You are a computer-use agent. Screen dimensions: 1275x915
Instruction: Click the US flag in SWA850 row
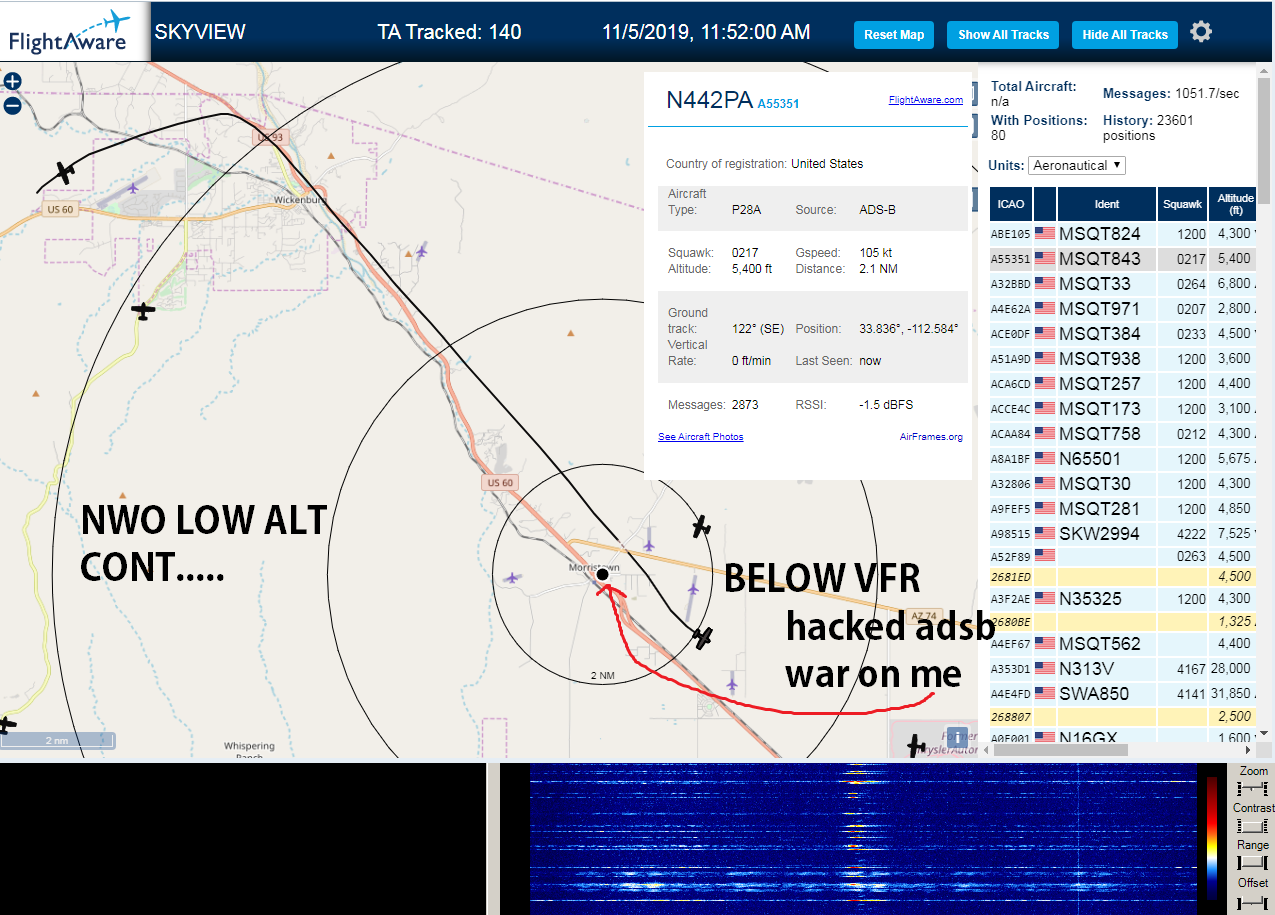1045,694
